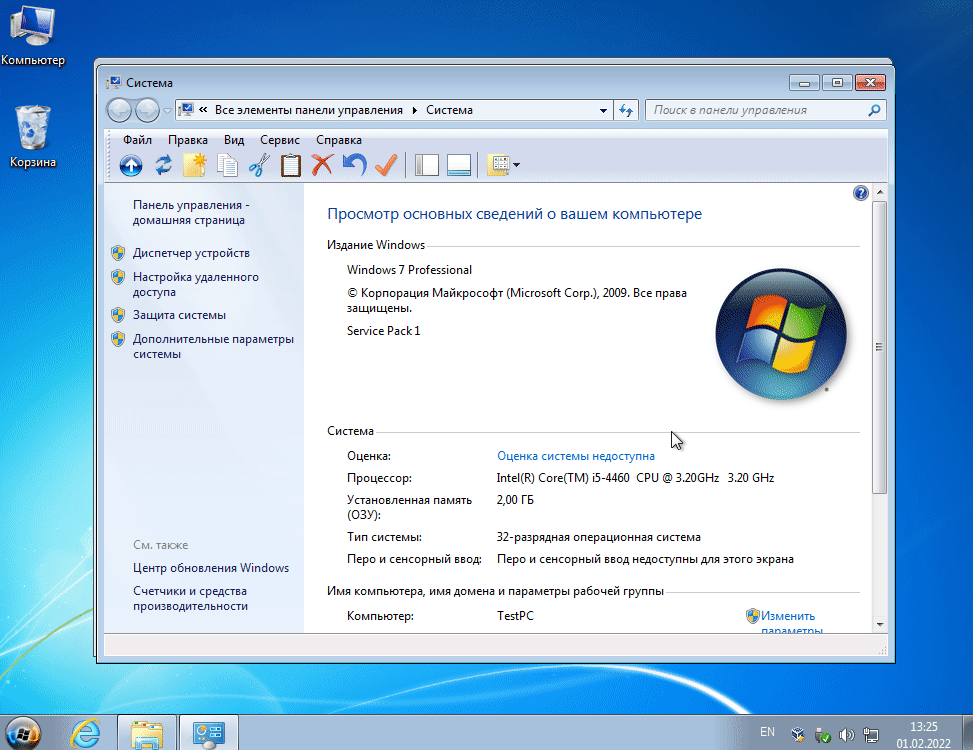Click the New folder toolbar icon

click(x=195, y=165)
